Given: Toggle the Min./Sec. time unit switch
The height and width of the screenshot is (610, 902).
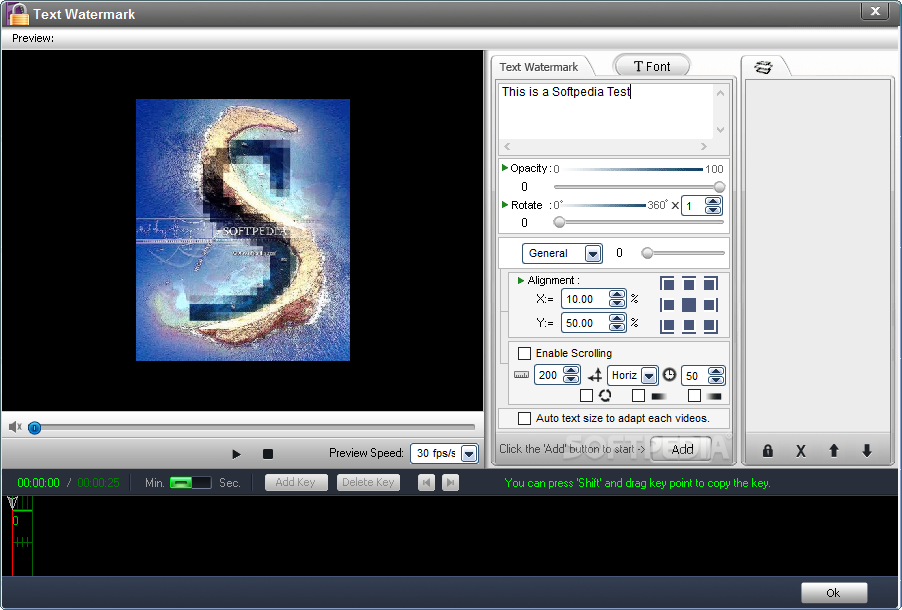Looking at the screenshot, I should click(190, 482).
